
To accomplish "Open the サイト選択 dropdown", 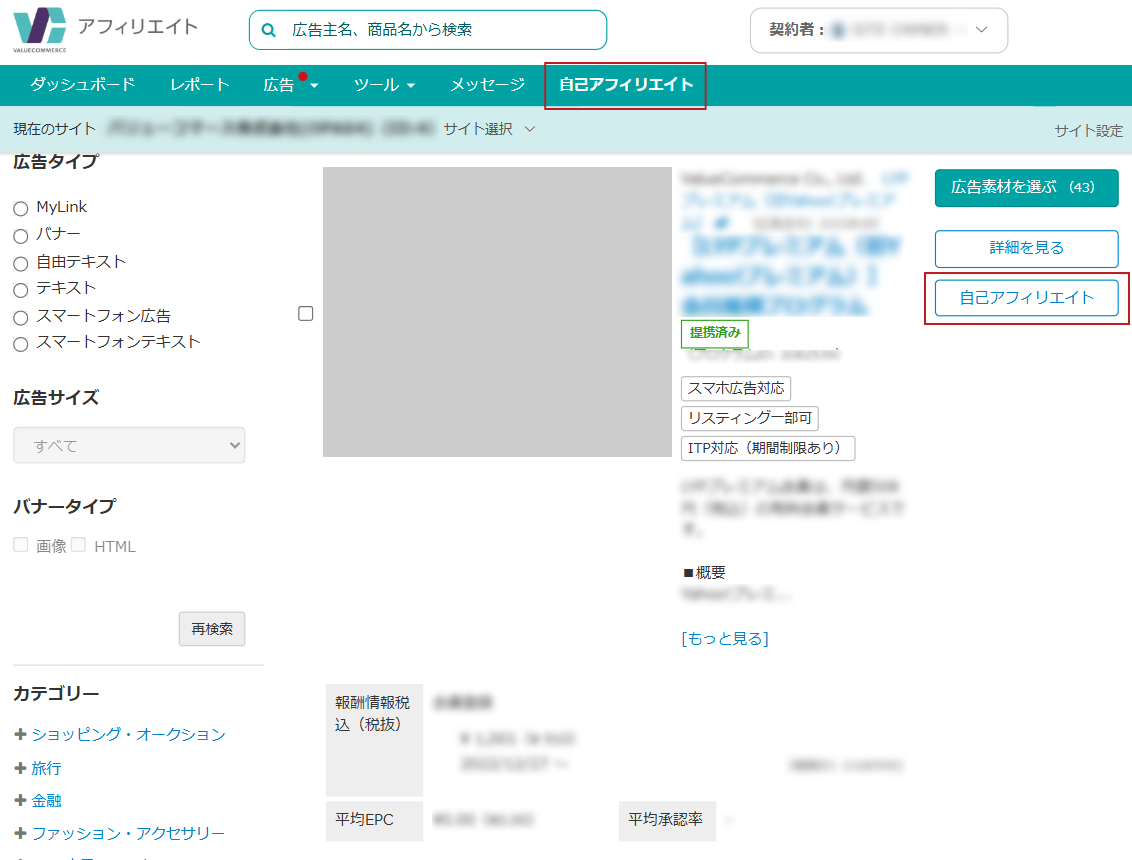I will [x=490, y=129].
